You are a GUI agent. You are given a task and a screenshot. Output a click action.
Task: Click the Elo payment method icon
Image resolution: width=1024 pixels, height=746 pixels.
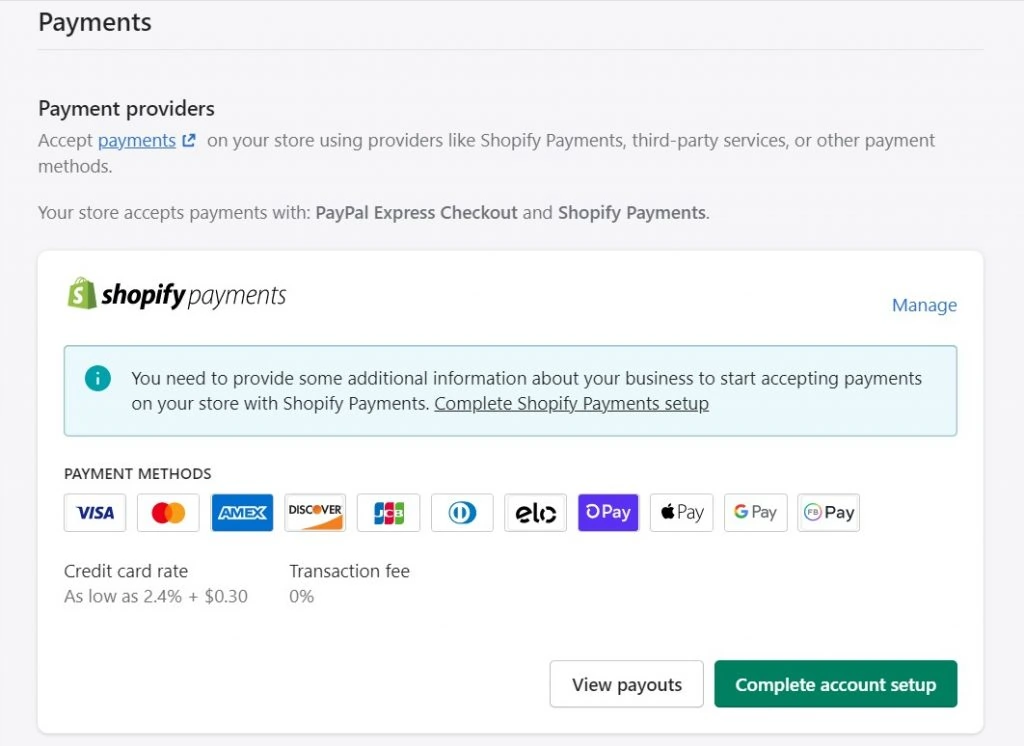535,512
